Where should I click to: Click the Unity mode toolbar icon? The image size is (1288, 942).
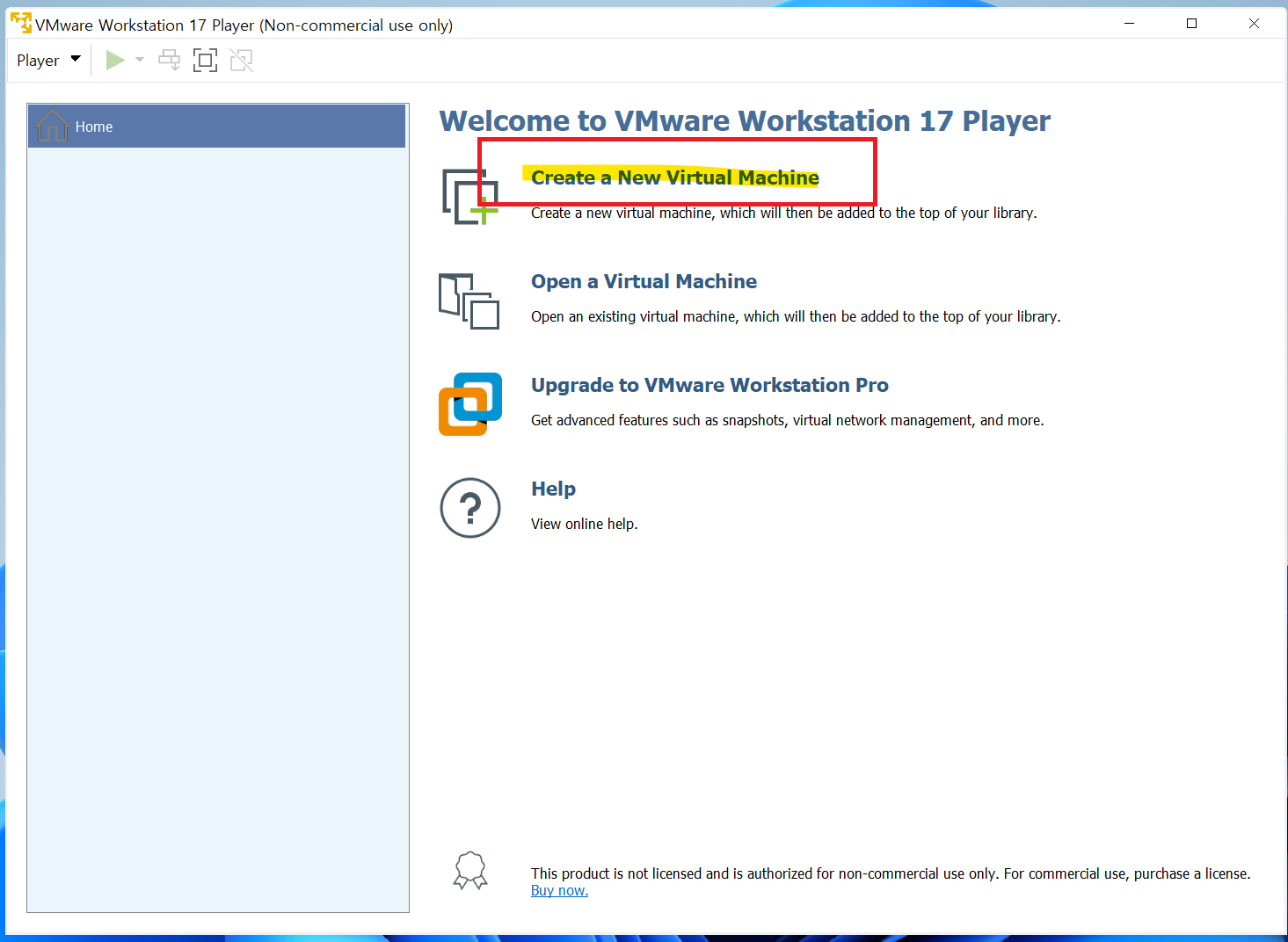click(x=241, y=60)
